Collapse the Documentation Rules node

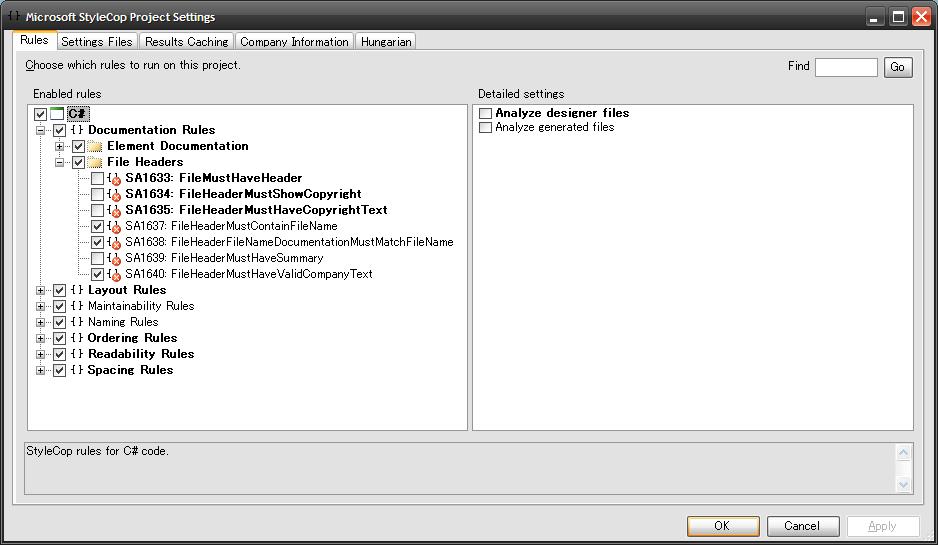pyautogui.click(x=40, y=130)
